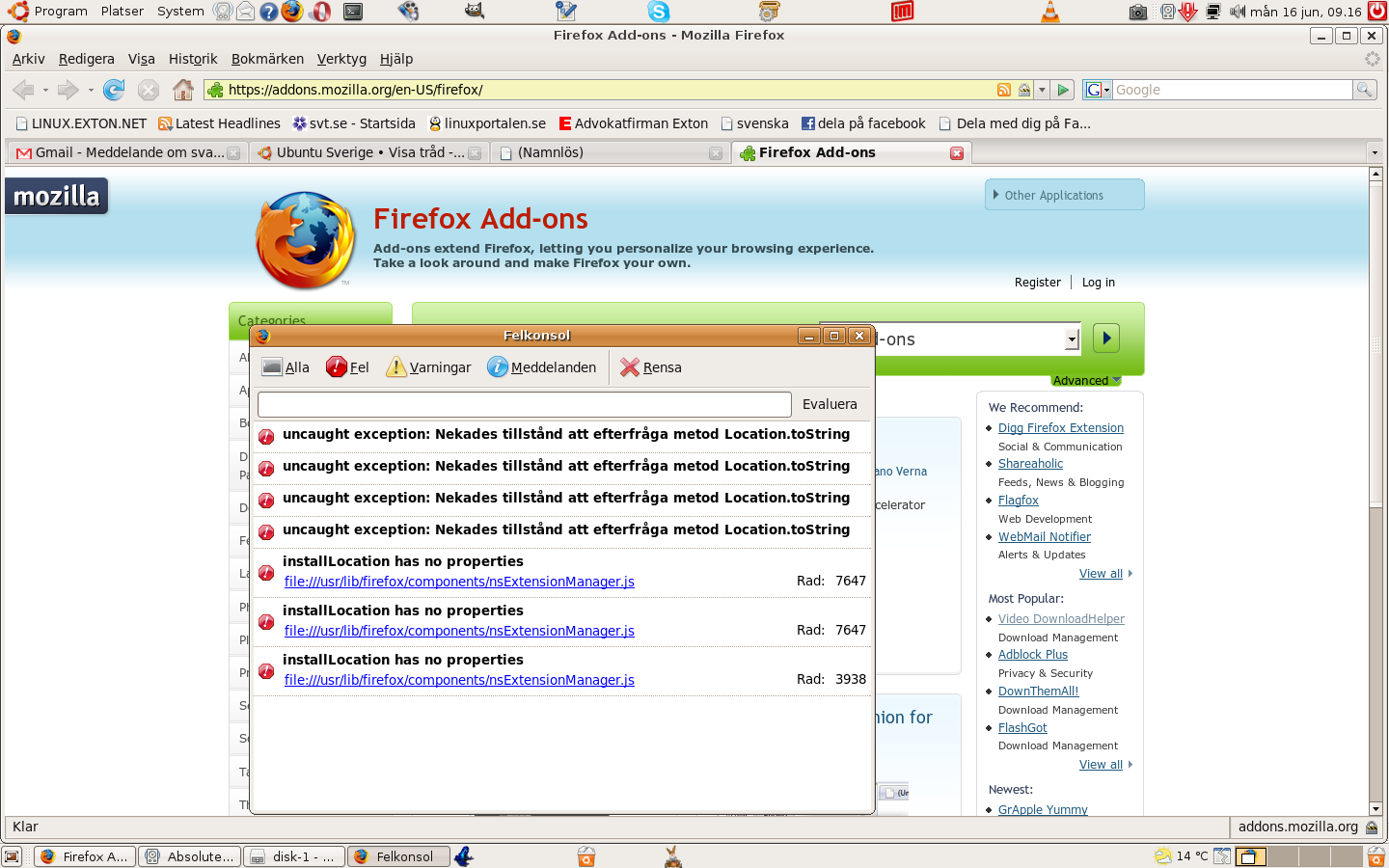
Task: Expand Other Applications menu
Action: (1064, 195)
